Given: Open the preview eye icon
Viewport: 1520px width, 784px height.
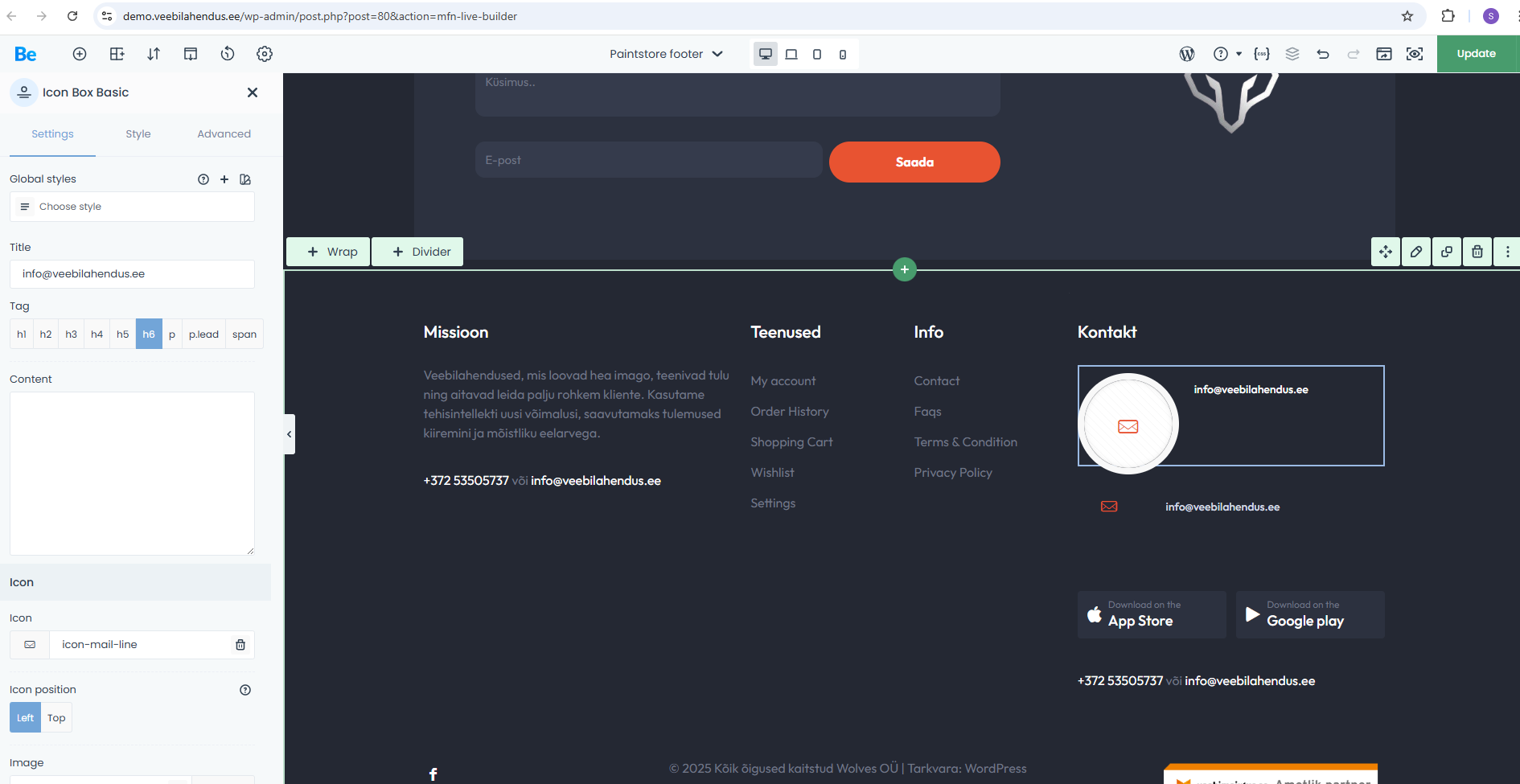Looking at the screenshot, I should 1415,54.
